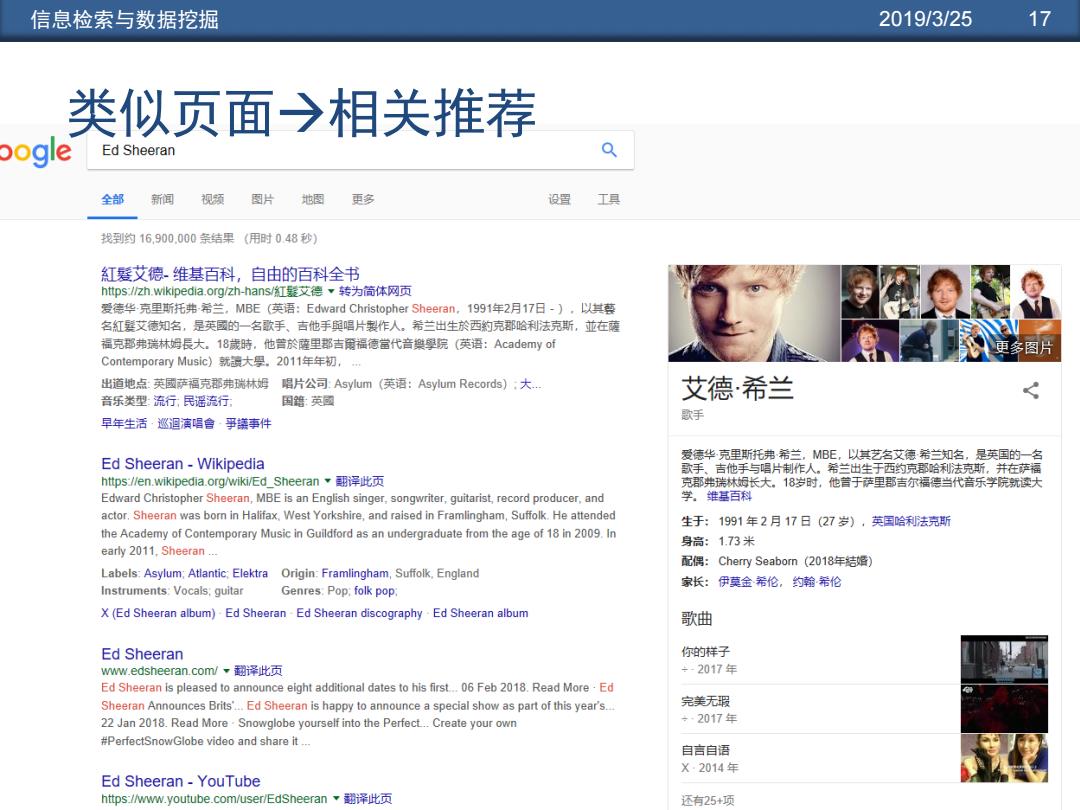Open the 紅髮艾德 维基百科 result title
This screenshot has height=810, width=1080.
coord(230,274)
